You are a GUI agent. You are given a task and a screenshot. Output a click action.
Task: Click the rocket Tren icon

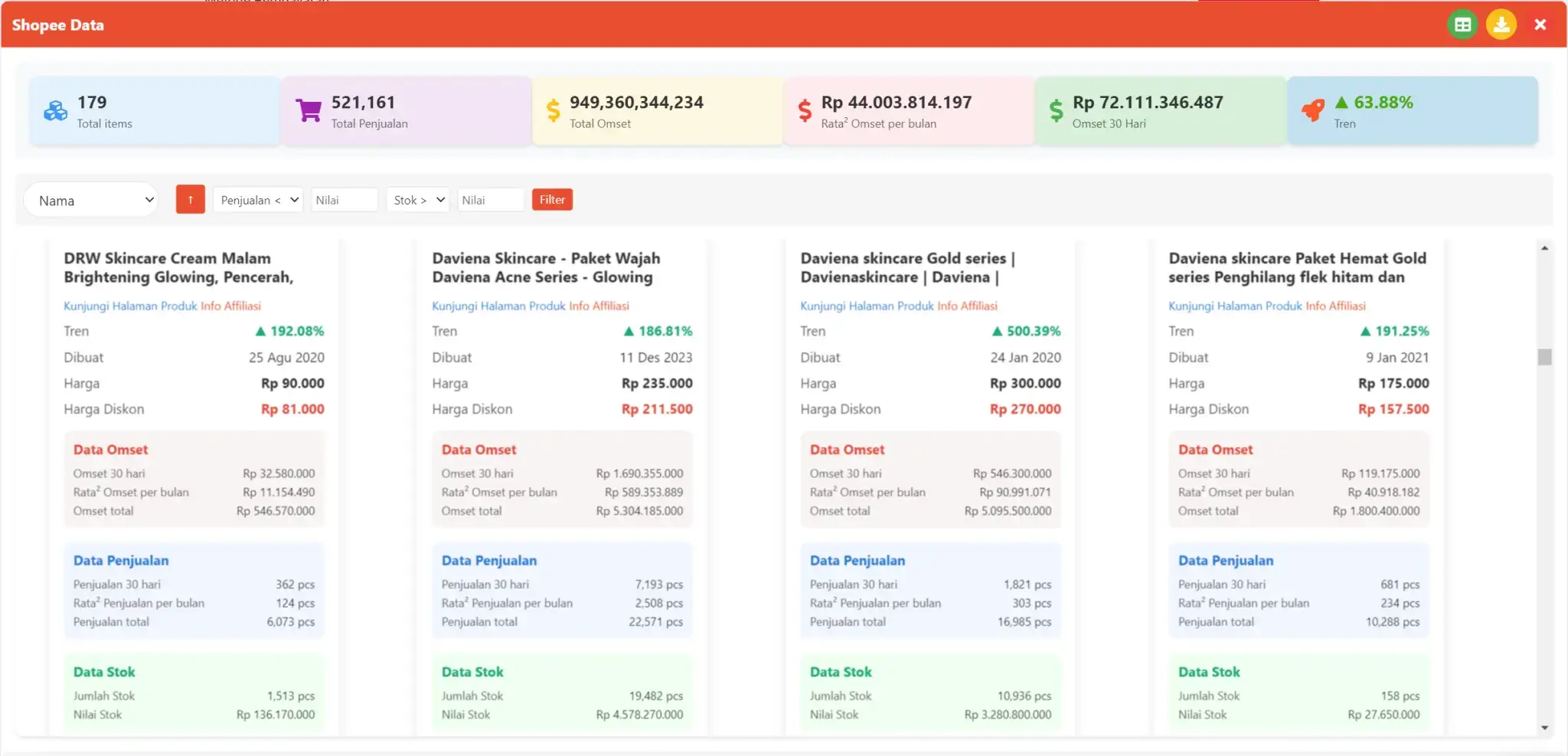pyautogui.click(x=1312, y=110)
